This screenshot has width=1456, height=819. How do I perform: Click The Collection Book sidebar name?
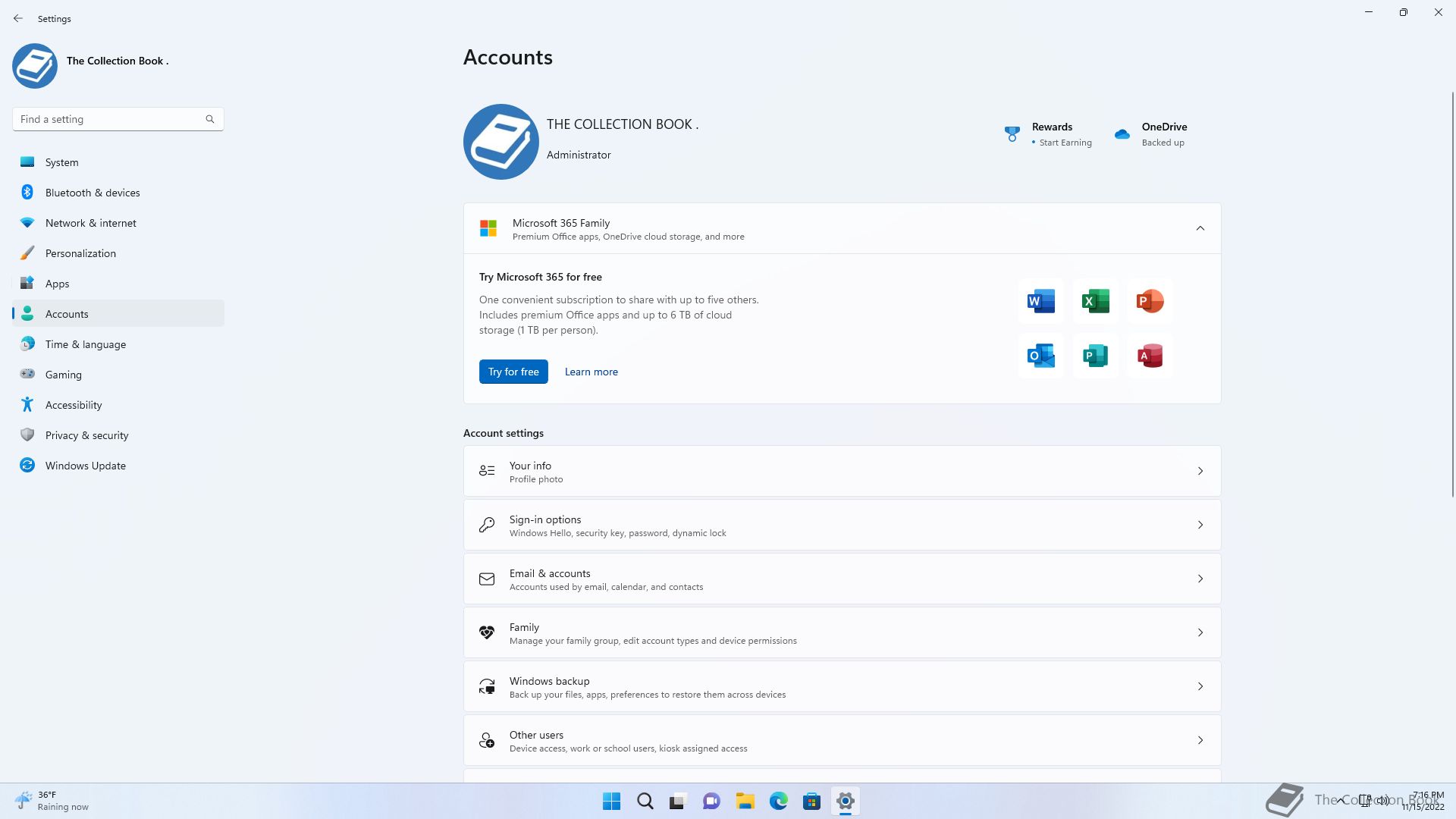(x=118, y=61)
